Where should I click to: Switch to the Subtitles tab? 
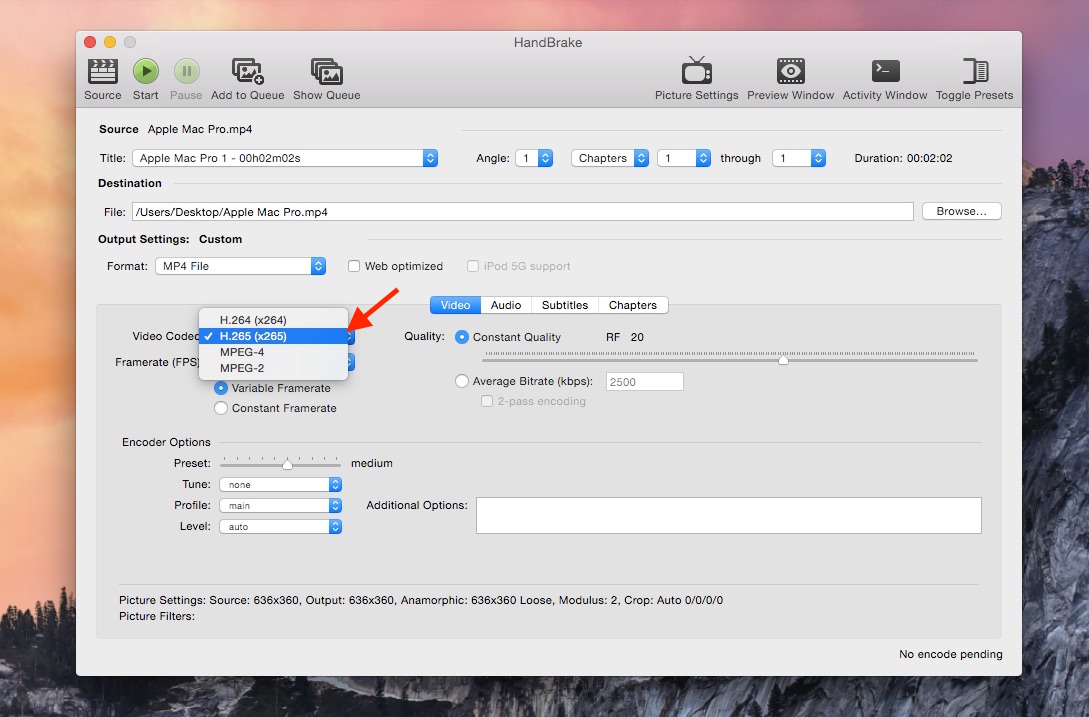(565, 305)
